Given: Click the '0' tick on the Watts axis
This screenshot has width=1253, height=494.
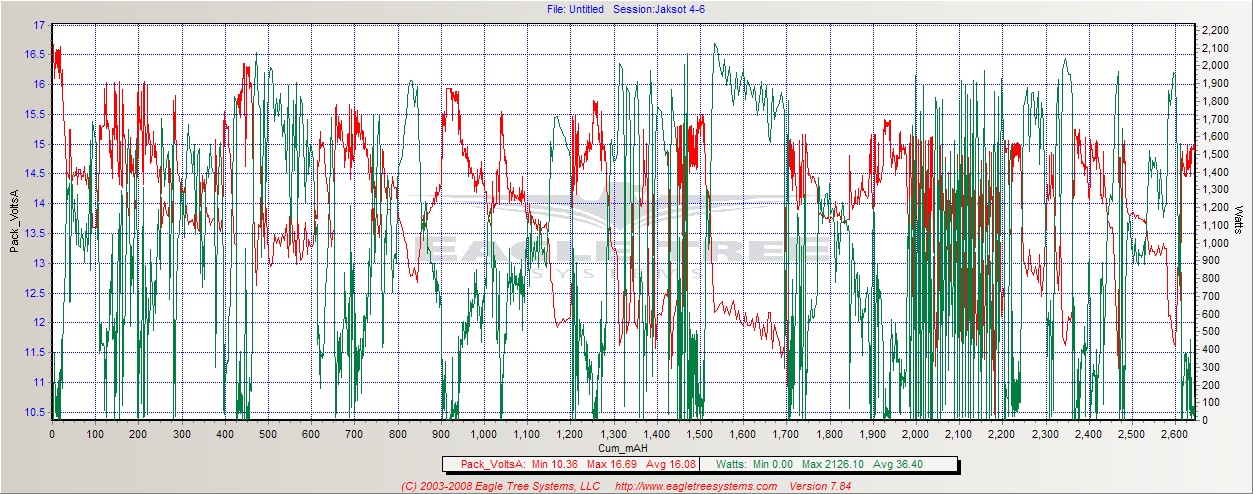Looking at the screenshot, I should click(1206, 420).
